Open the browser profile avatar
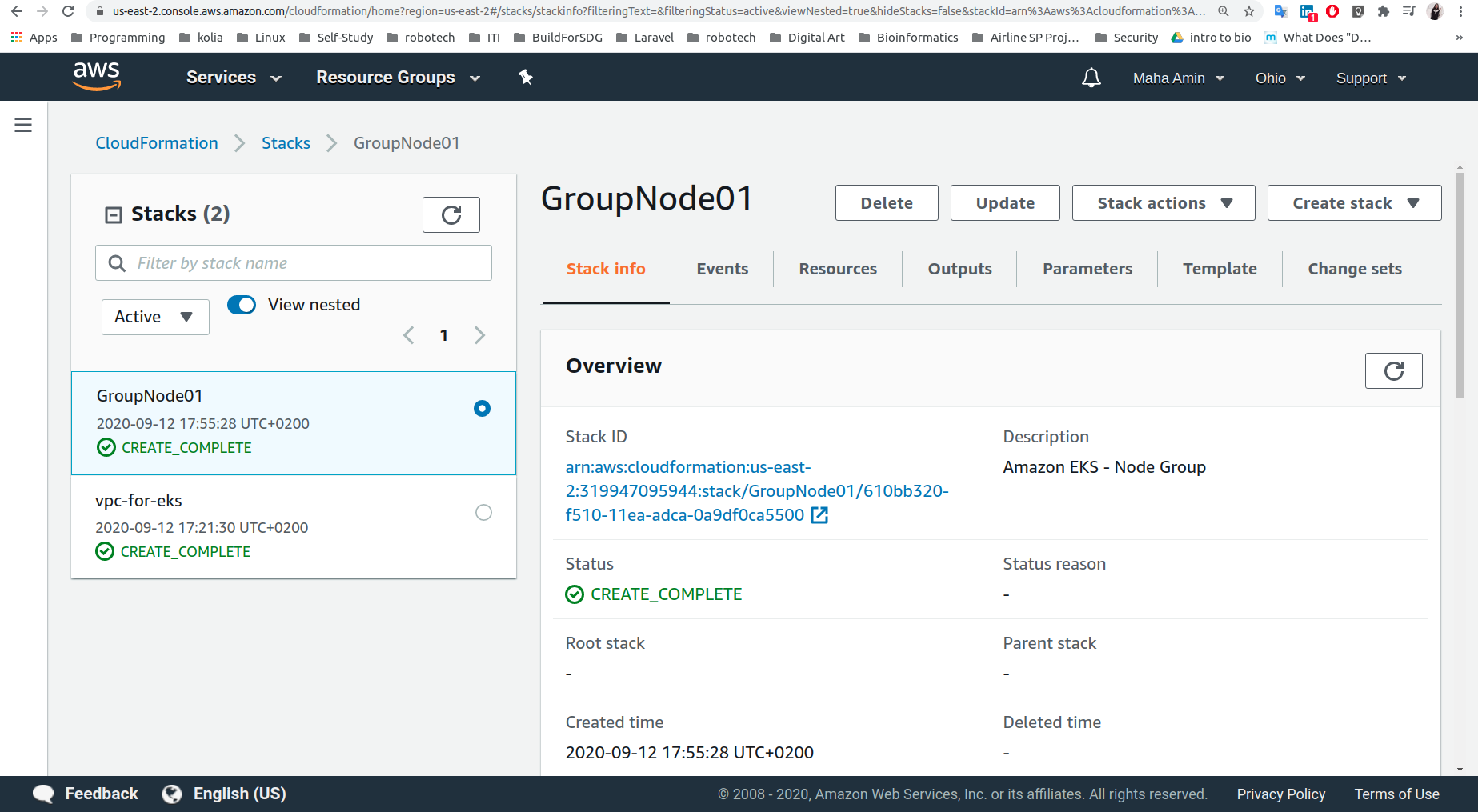Image resolution: width=1478 pixels, height=812 pixels. point(1436,11)
